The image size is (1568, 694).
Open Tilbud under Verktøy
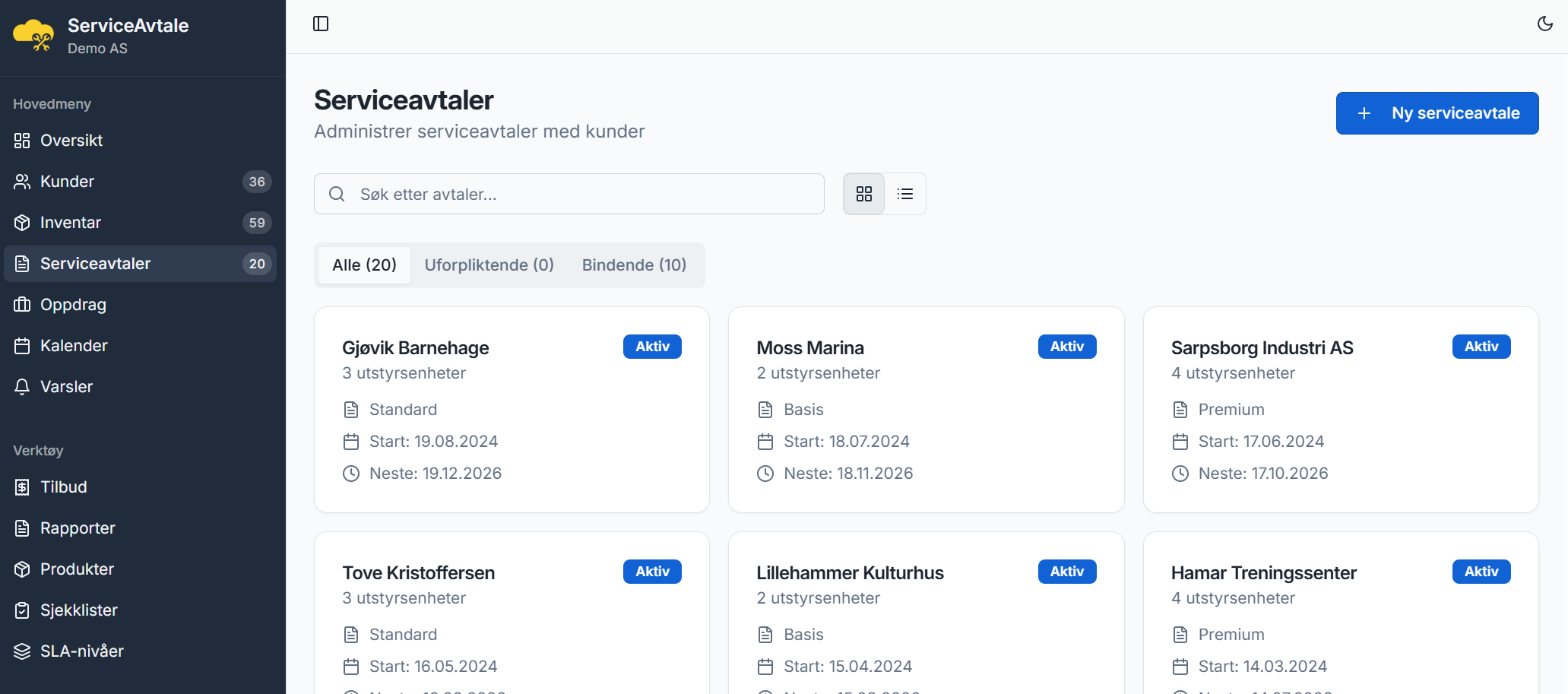pos(63,487)
